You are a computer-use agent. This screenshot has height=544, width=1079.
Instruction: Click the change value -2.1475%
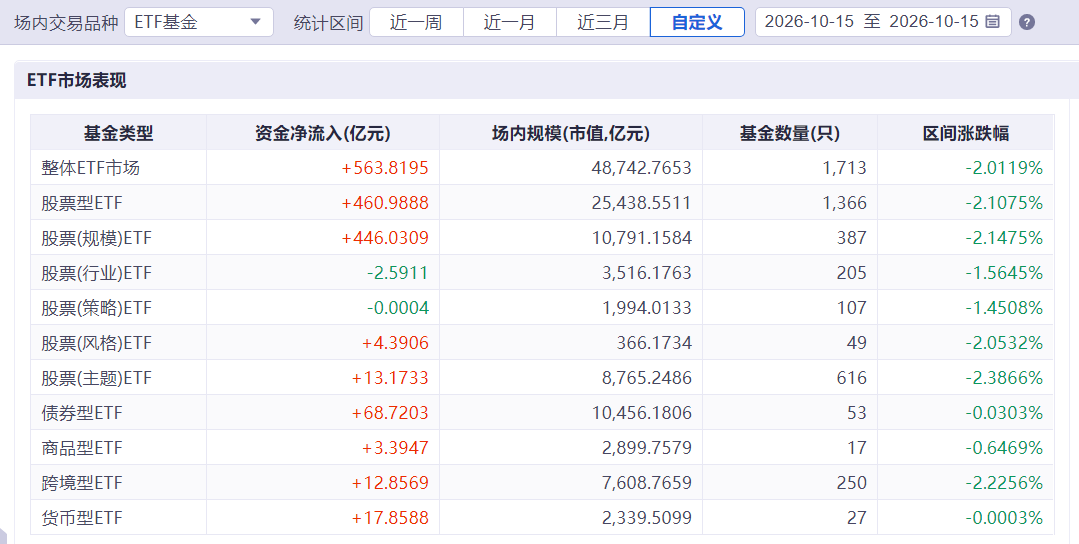coord(1004,238)
